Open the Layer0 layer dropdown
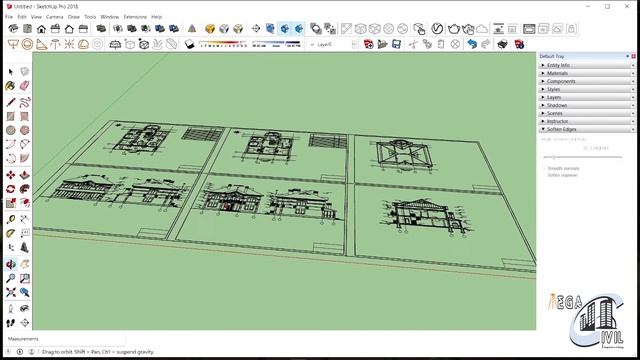This screenshot has width=640, height=360. [x=354, y=44]
